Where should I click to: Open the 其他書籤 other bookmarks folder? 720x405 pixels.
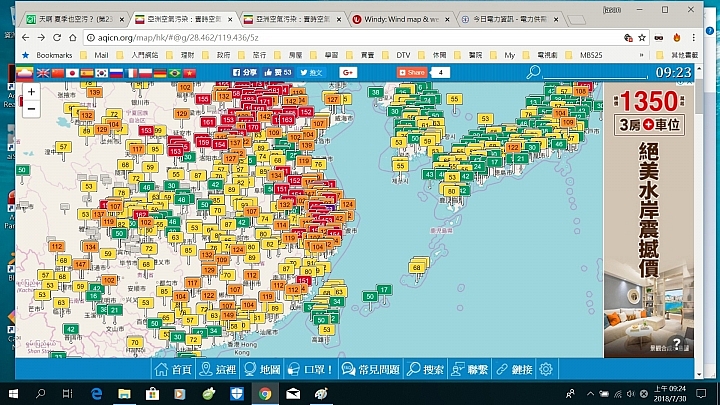pos(678,55)
